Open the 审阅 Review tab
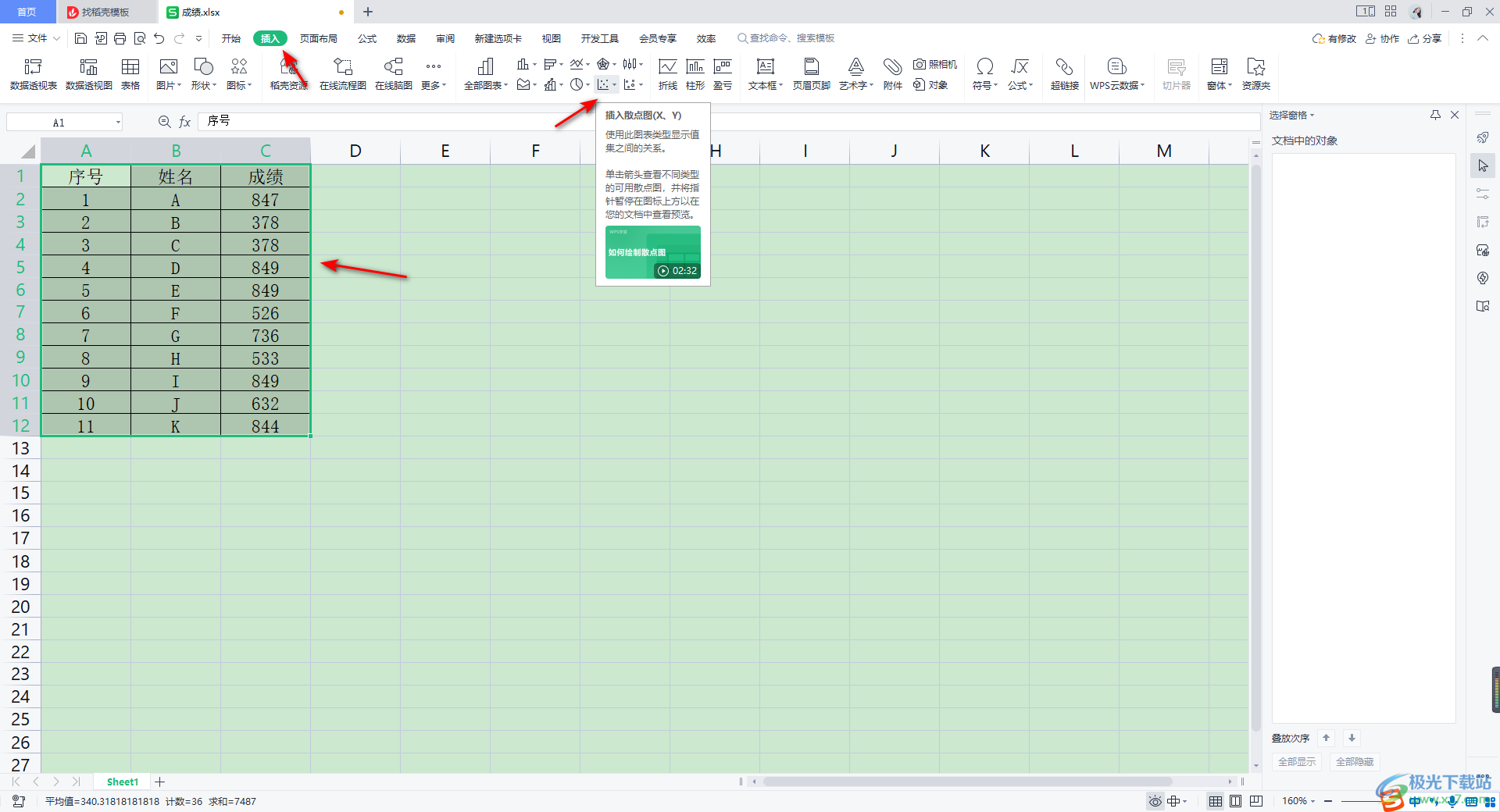This screenshot has width=1500, height=812. (445, 38)
